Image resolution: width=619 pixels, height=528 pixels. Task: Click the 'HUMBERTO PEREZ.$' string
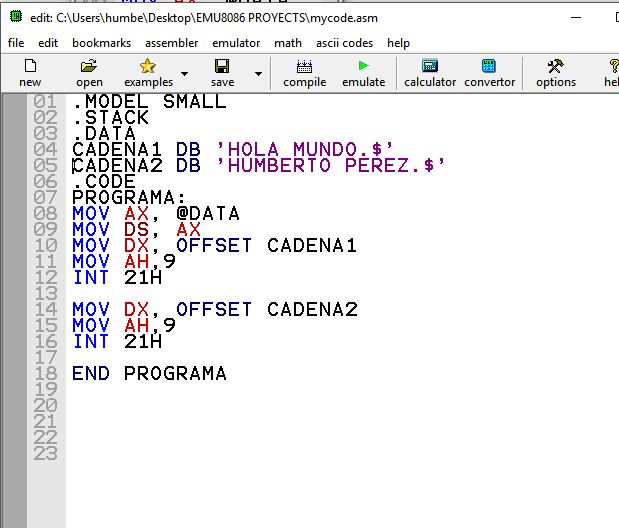pos(330,165)
